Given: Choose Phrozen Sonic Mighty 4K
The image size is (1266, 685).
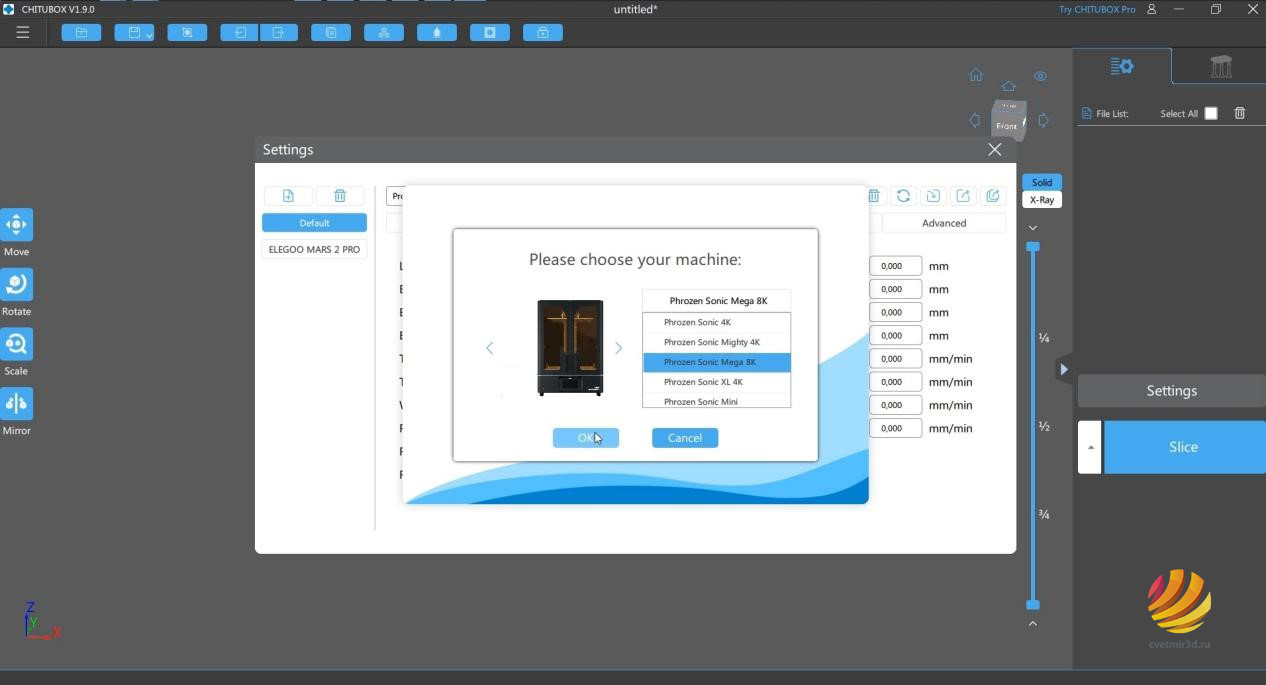Looking at the screenshot, I should [x=716, y=342].
